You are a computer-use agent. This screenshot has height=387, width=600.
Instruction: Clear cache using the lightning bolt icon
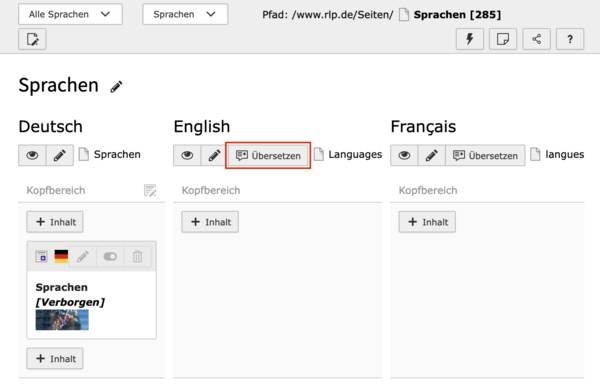(x=470, y=39)
